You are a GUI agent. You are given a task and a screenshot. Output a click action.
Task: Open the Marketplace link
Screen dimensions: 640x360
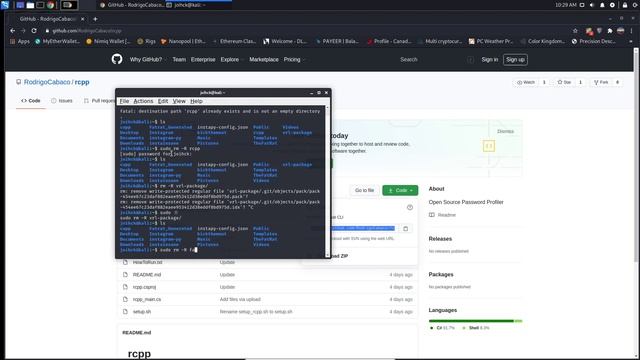(x=264, y=59)
